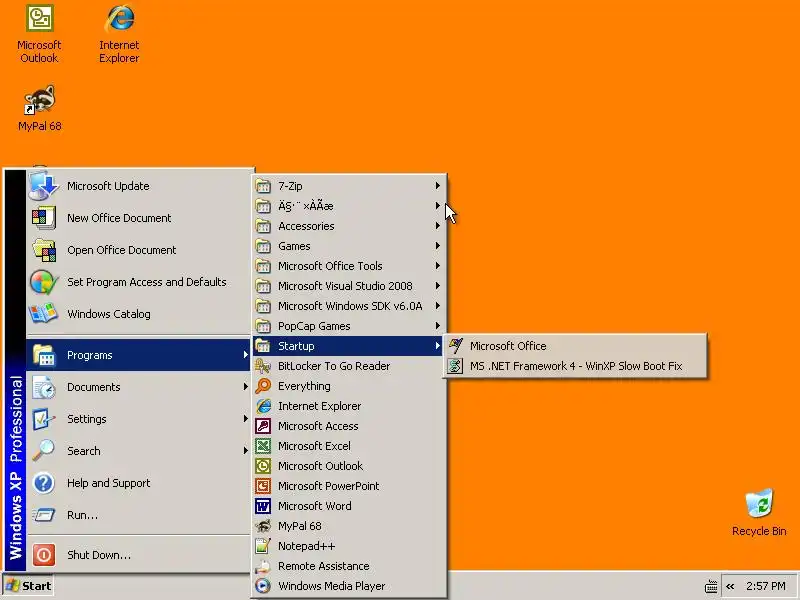Click the Notepad++ label
800x600 pixels.
(x=306, y=546)
